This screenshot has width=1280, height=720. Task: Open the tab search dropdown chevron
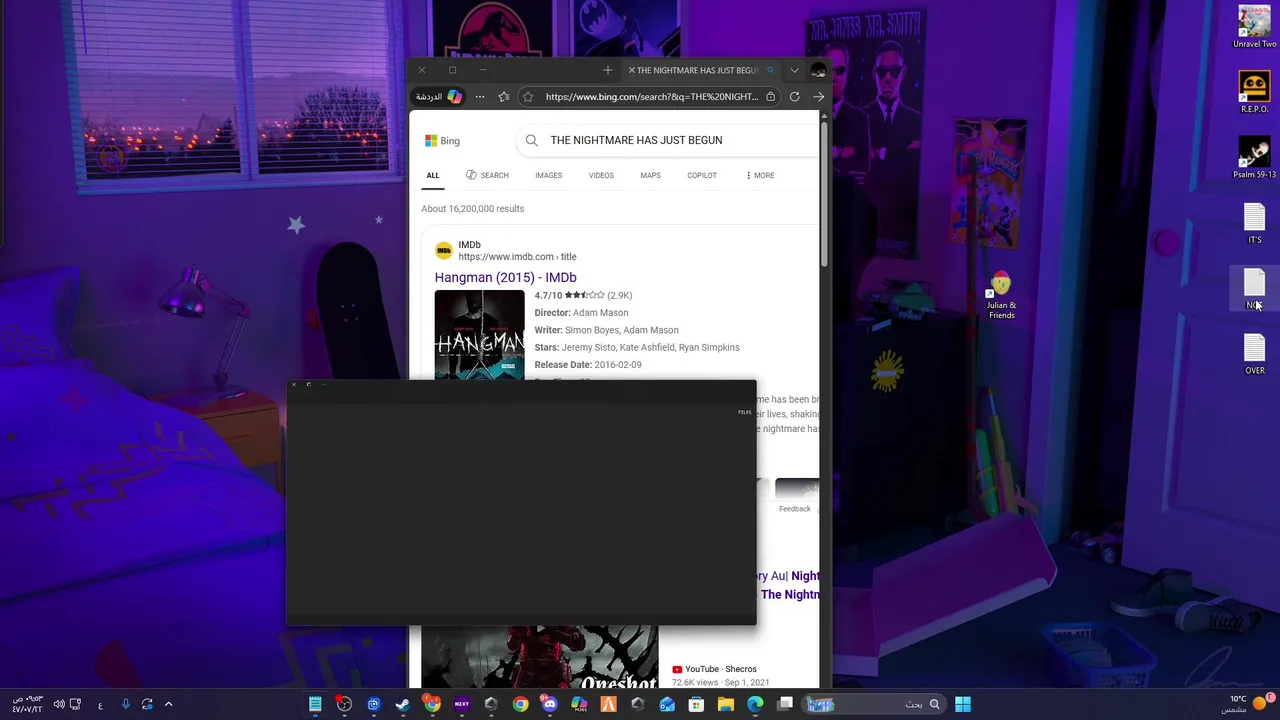(794, 70)
